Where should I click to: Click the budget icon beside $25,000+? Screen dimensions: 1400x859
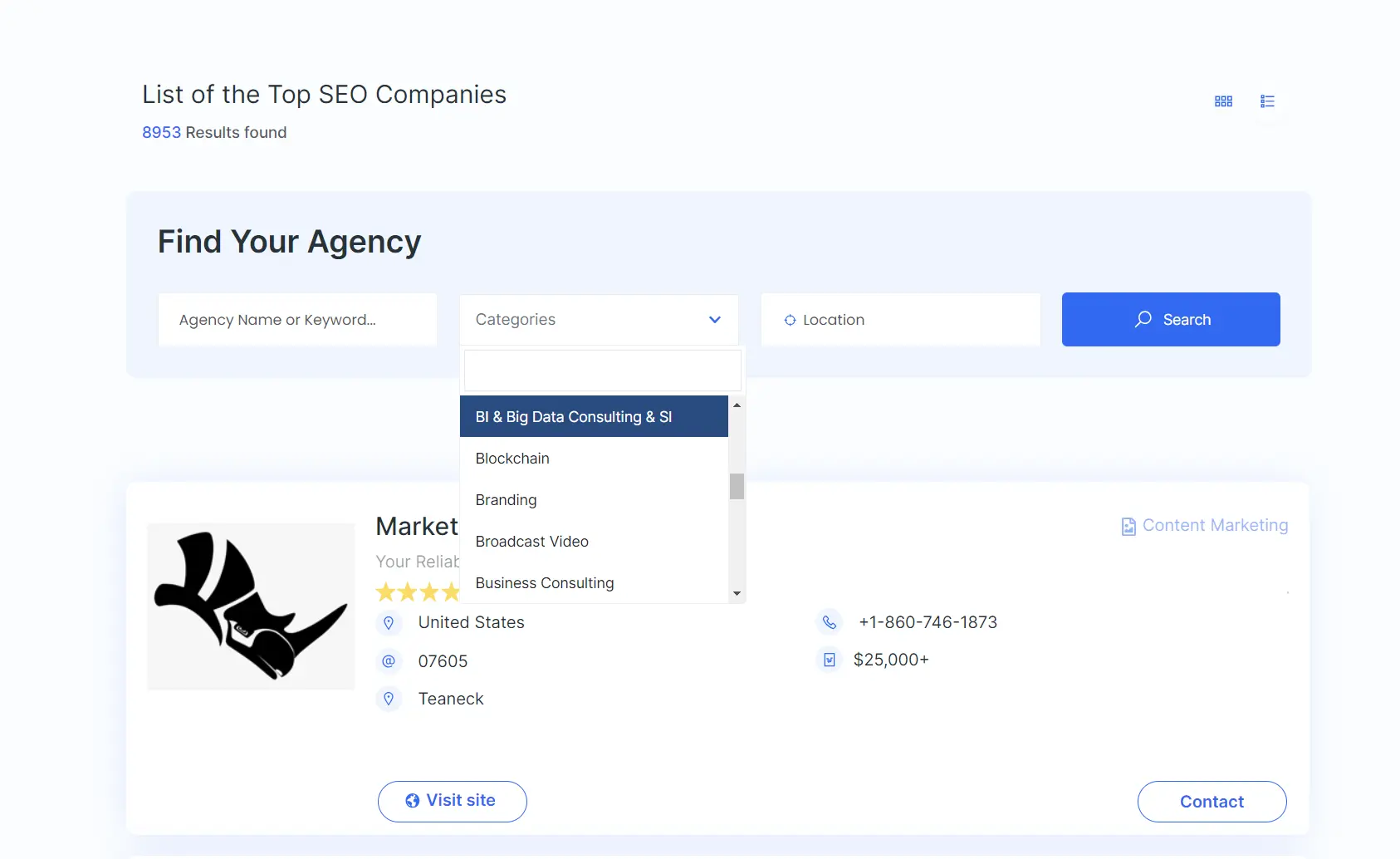pos(830,660)
